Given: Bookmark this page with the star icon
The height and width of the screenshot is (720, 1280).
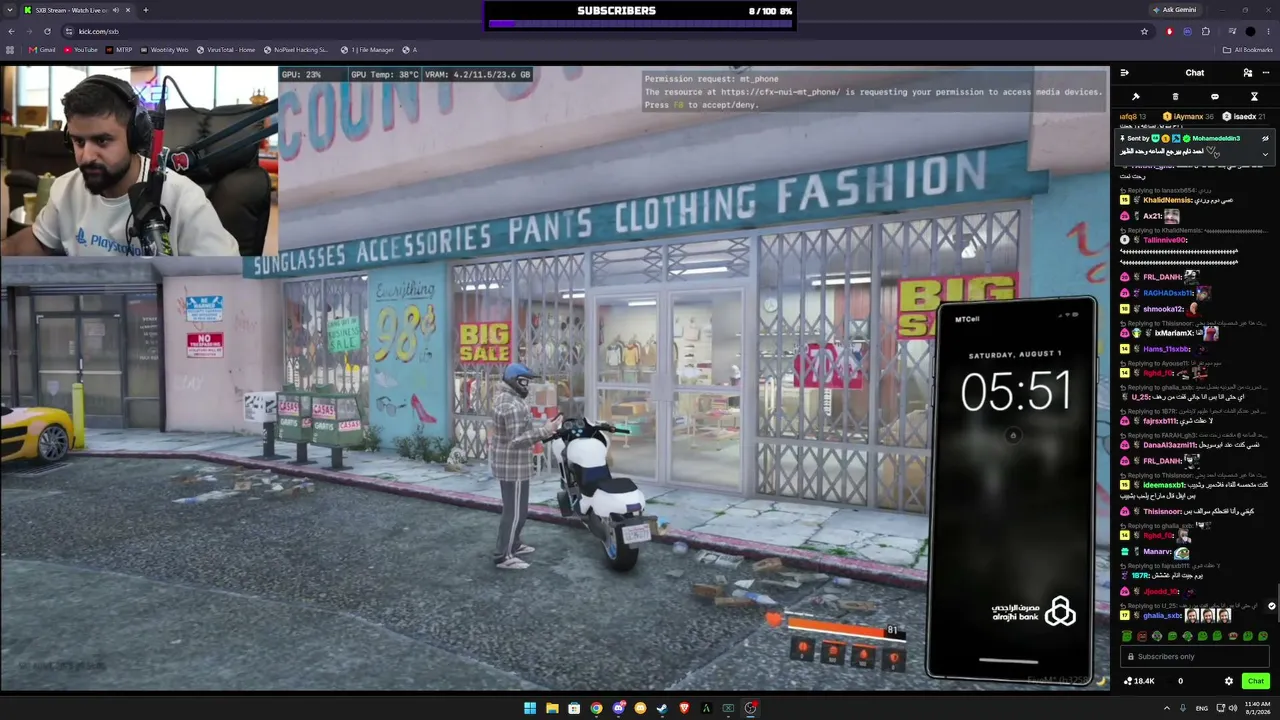Looking at the screenshot, I should (x=1144, y=31).
